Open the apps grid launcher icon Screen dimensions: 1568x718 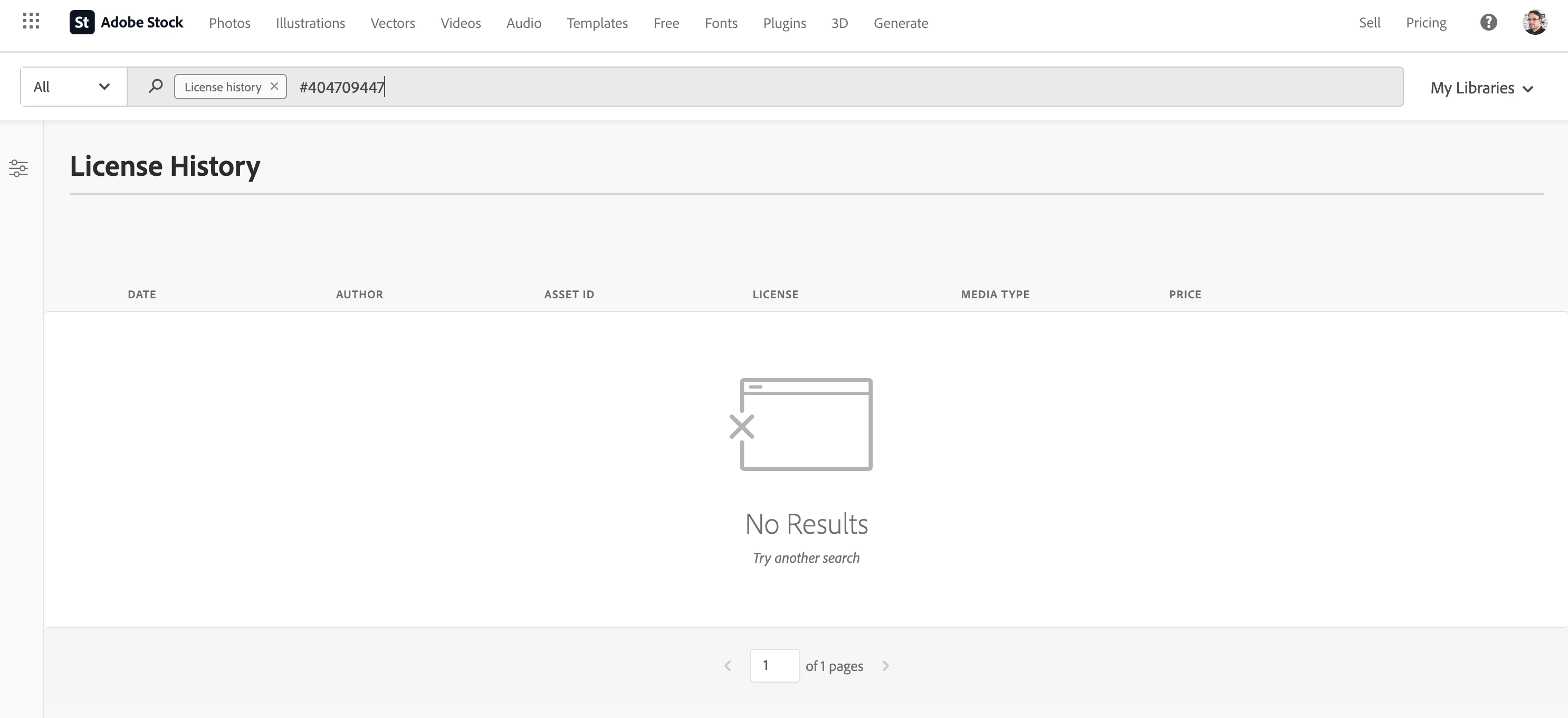[31, 21]
